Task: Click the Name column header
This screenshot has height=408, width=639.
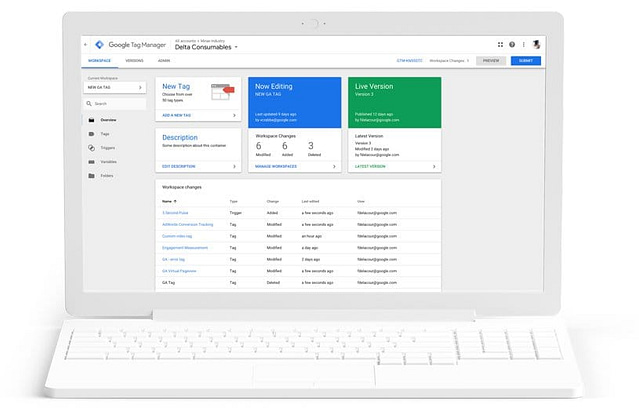Action: point(167,201)
